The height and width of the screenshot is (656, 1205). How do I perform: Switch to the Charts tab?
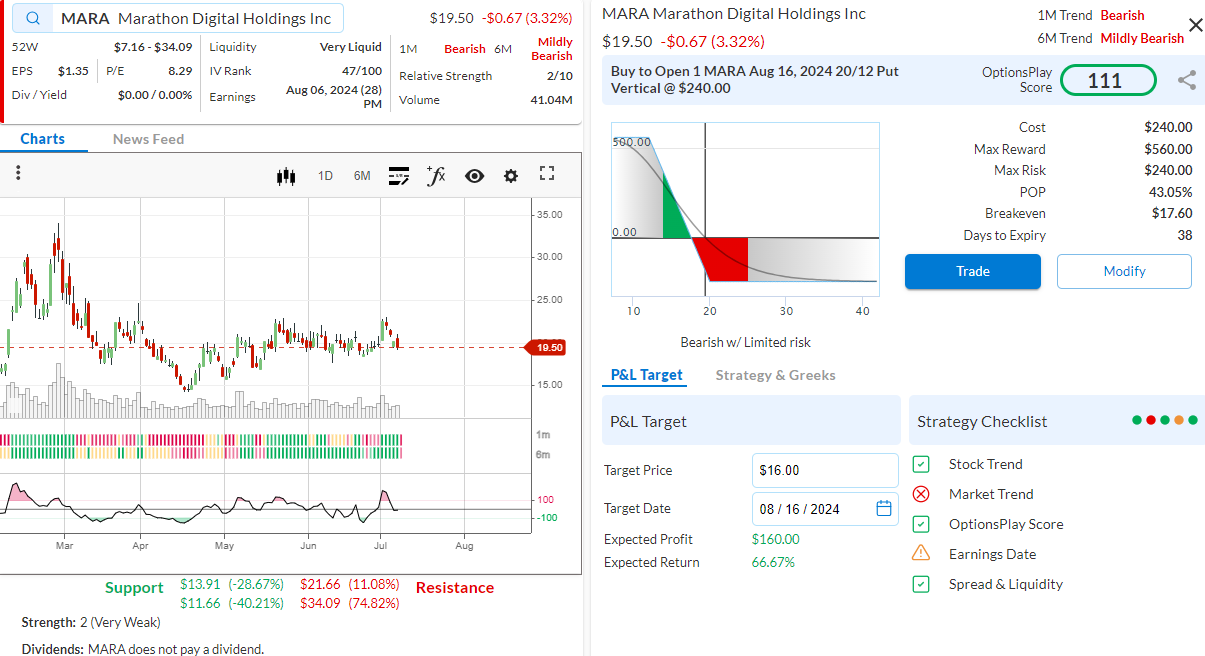(43, 139)
